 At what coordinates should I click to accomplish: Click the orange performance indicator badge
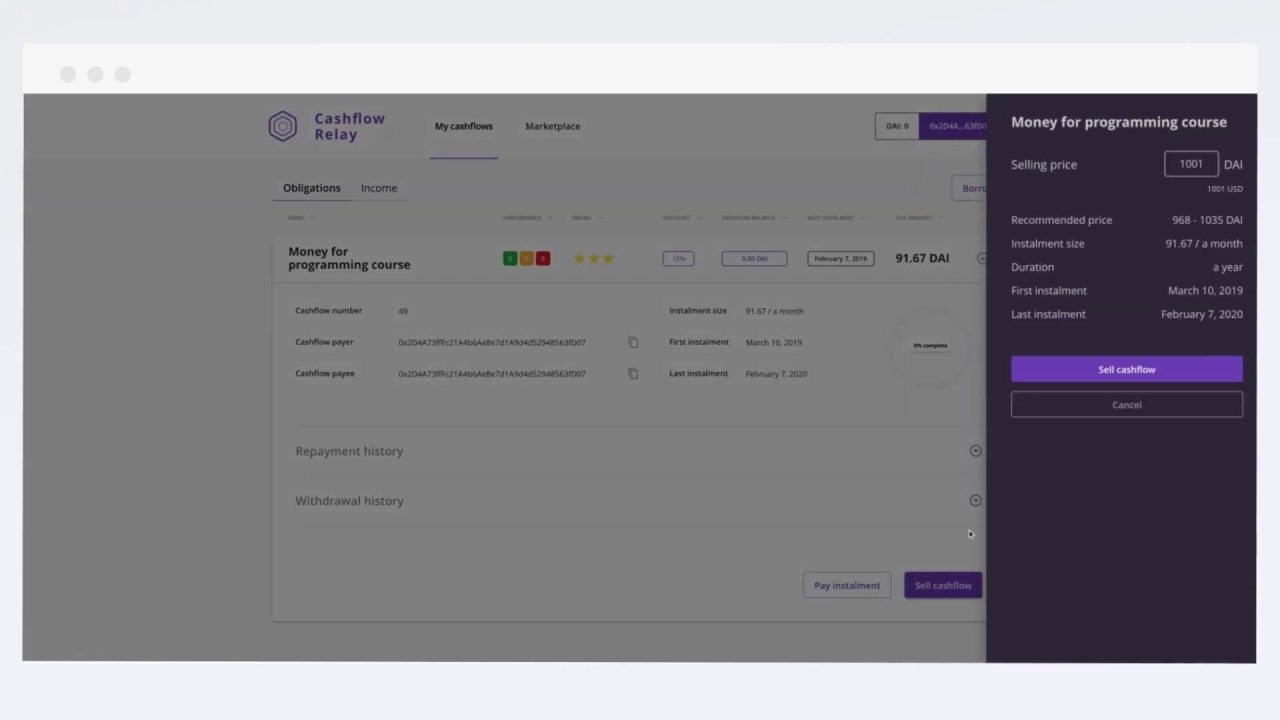click(x=526, y=259)
